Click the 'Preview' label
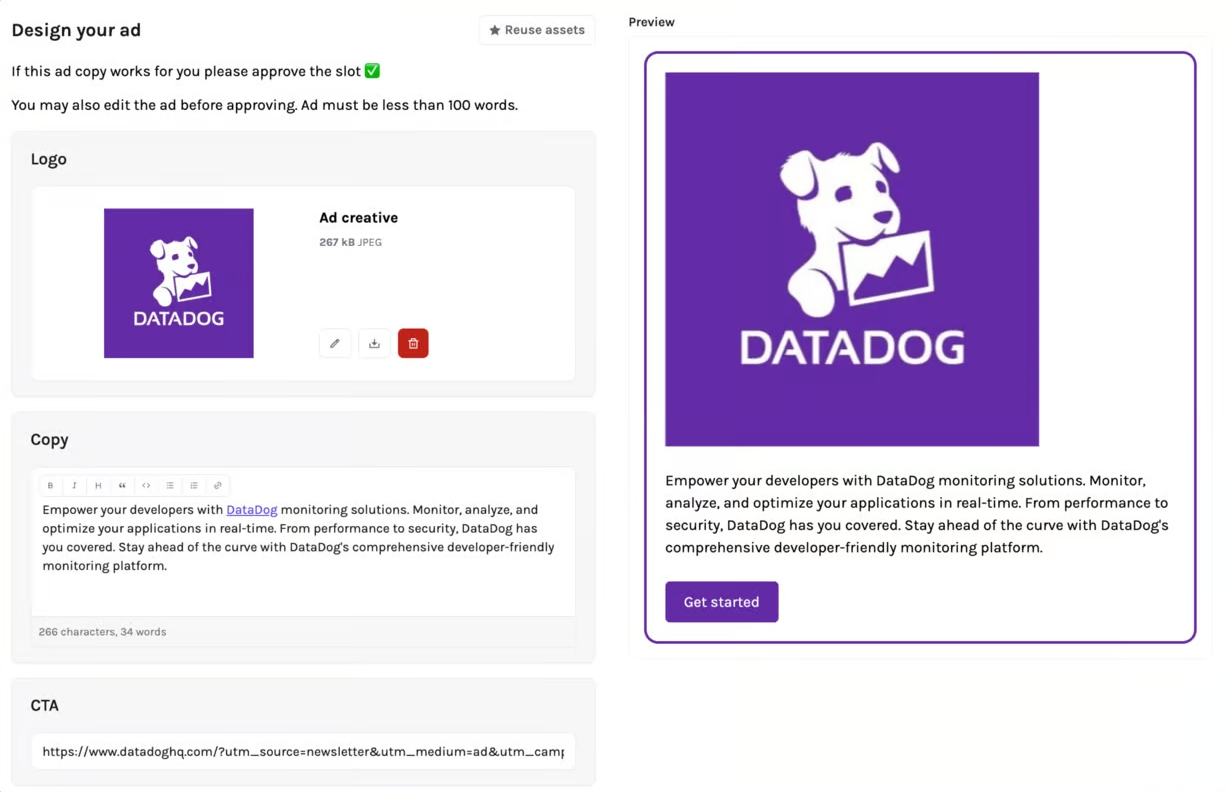 tap(651, 22)
